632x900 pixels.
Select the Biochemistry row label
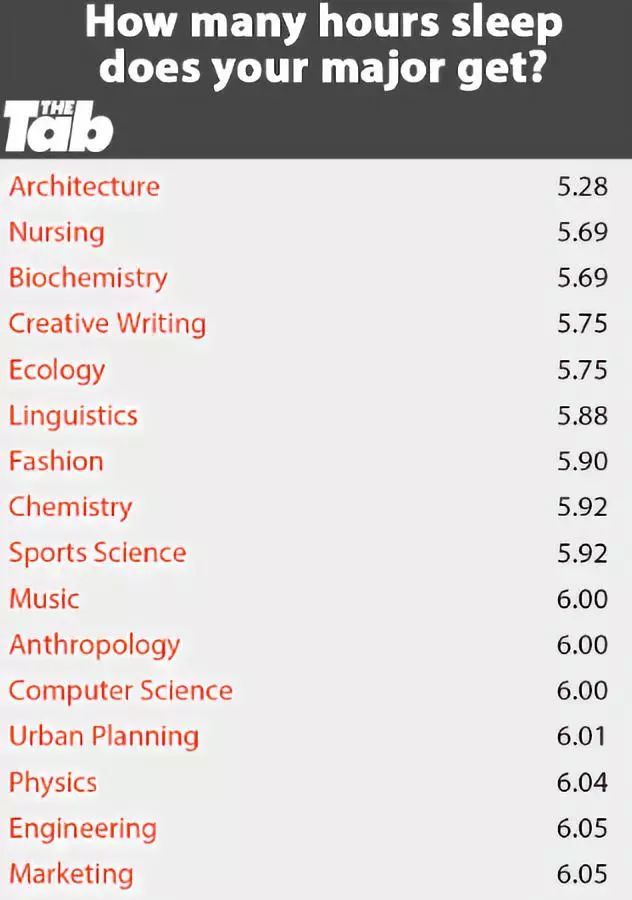point(88,278)
